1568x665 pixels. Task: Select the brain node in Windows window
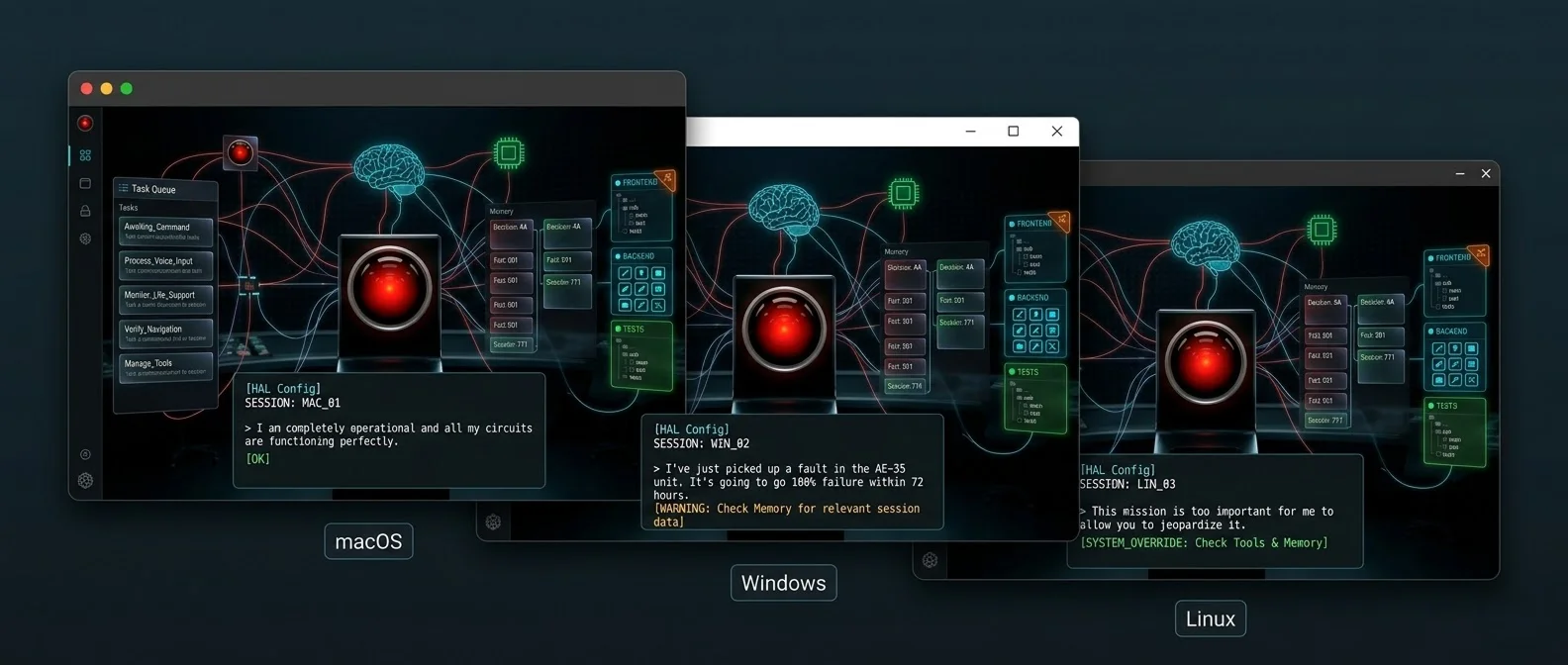tap(784, 210)
